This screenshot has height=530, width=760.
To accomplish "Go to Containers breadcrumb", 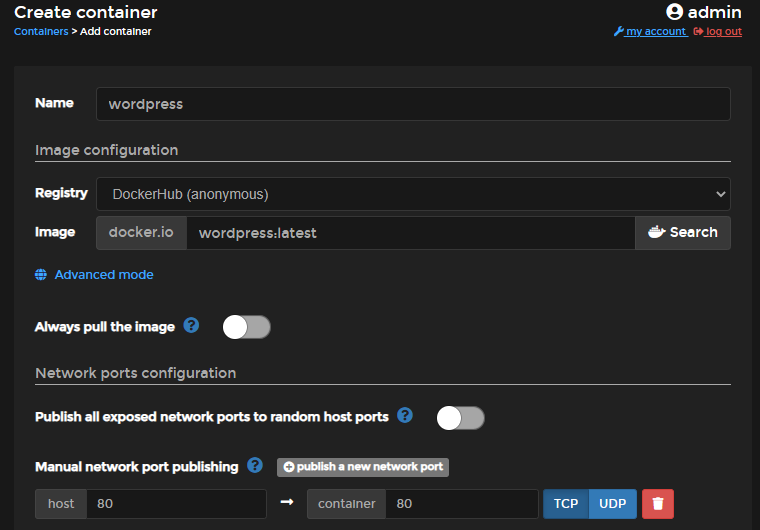I will coord(41,32).
